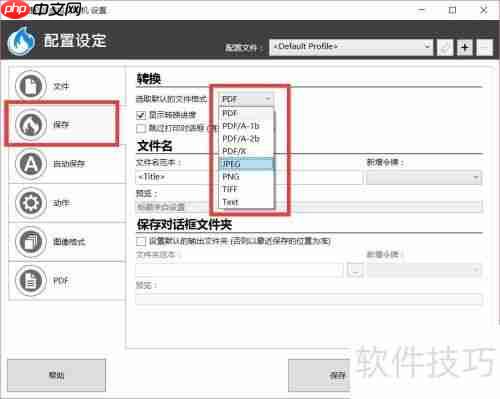The height and width of the screenshot is (399, 500).
Task: Select the 保存 section with flame icon
Action: coord(67,125)
